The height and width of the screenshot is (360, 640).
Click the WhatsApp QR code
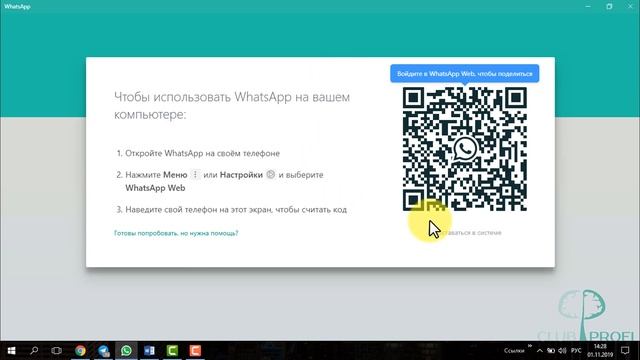click(x=464, y=149)
